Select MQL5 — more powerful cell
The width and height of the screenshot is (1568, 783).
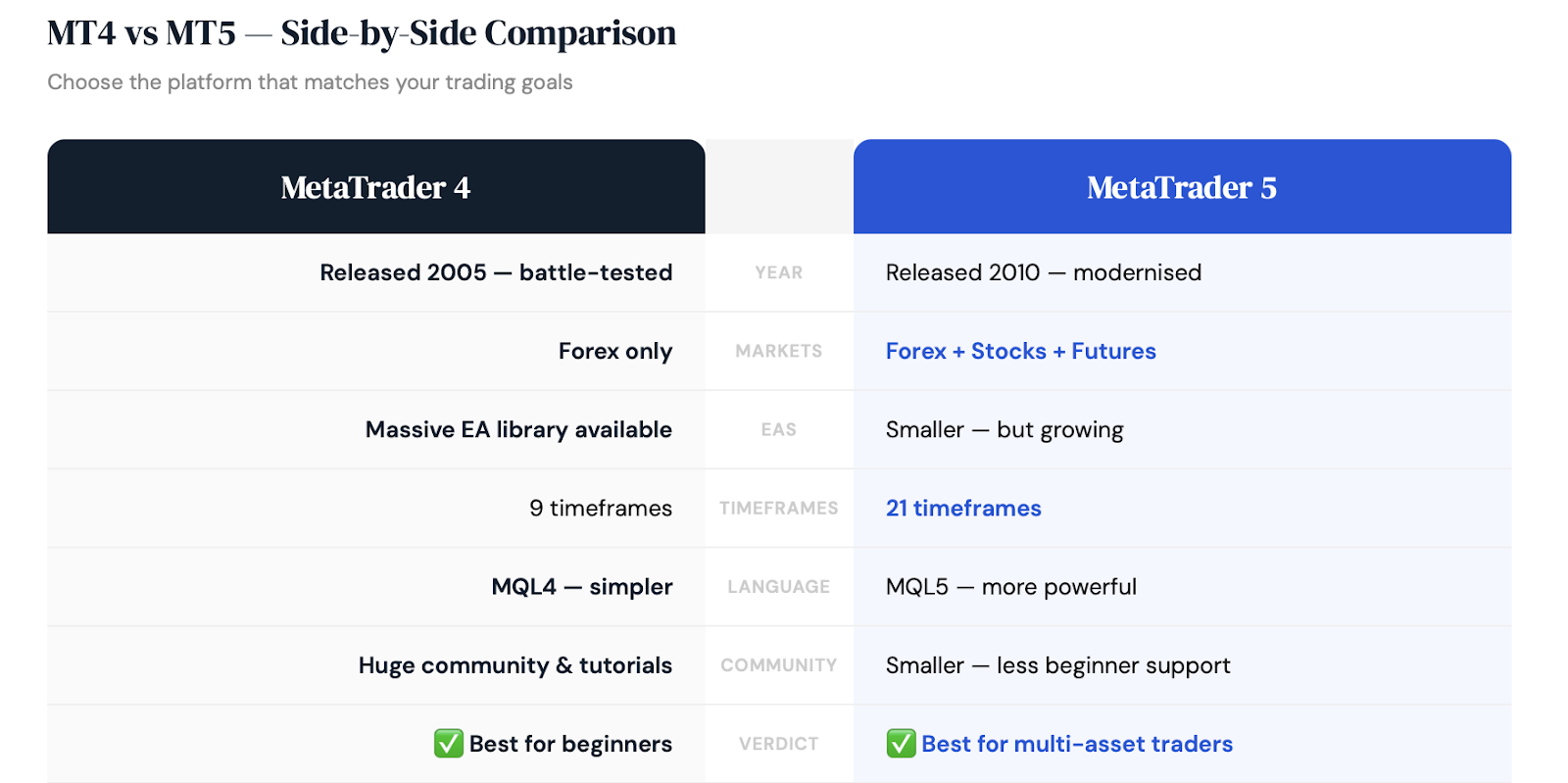[1182, 586]
